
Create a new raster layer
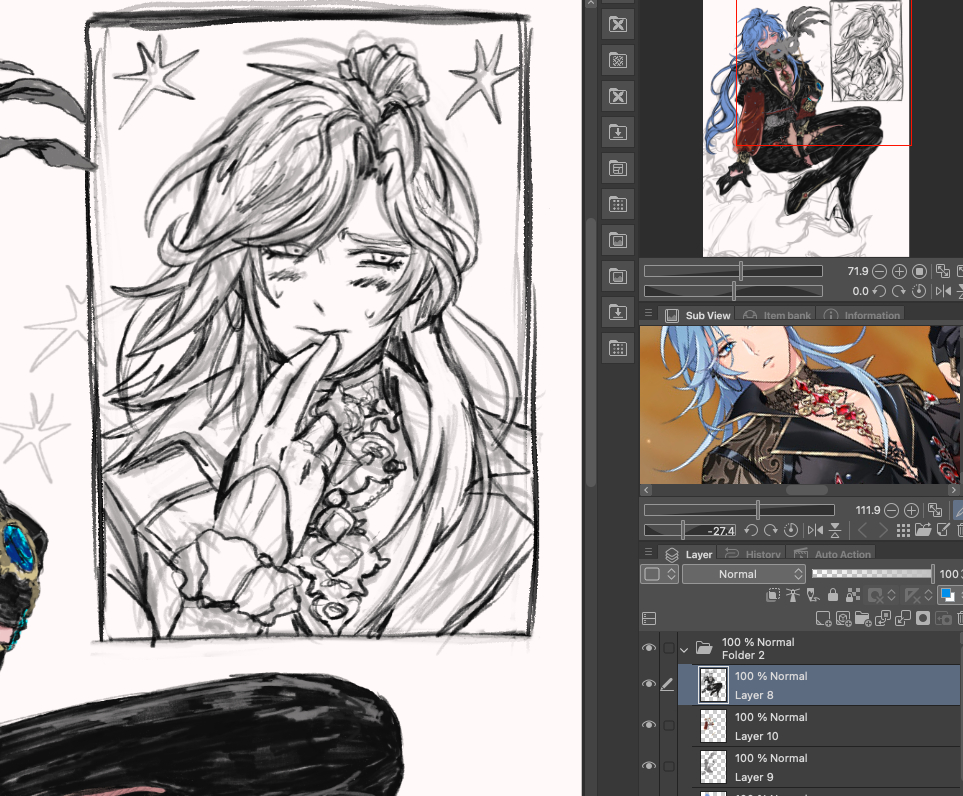[x=823, y=619]
